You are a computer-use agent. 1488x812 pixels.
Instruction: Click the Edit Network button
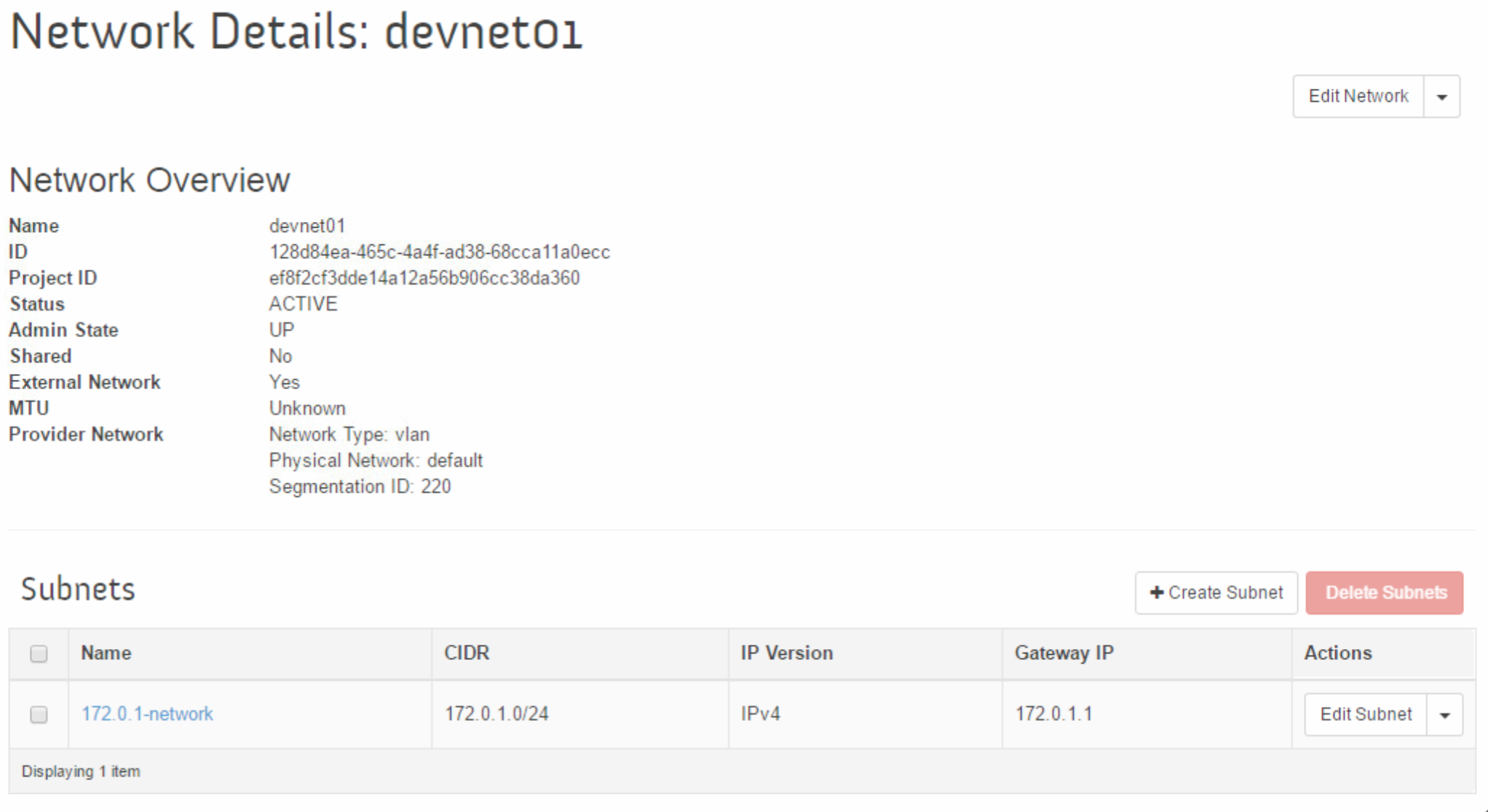[1358, 96]
